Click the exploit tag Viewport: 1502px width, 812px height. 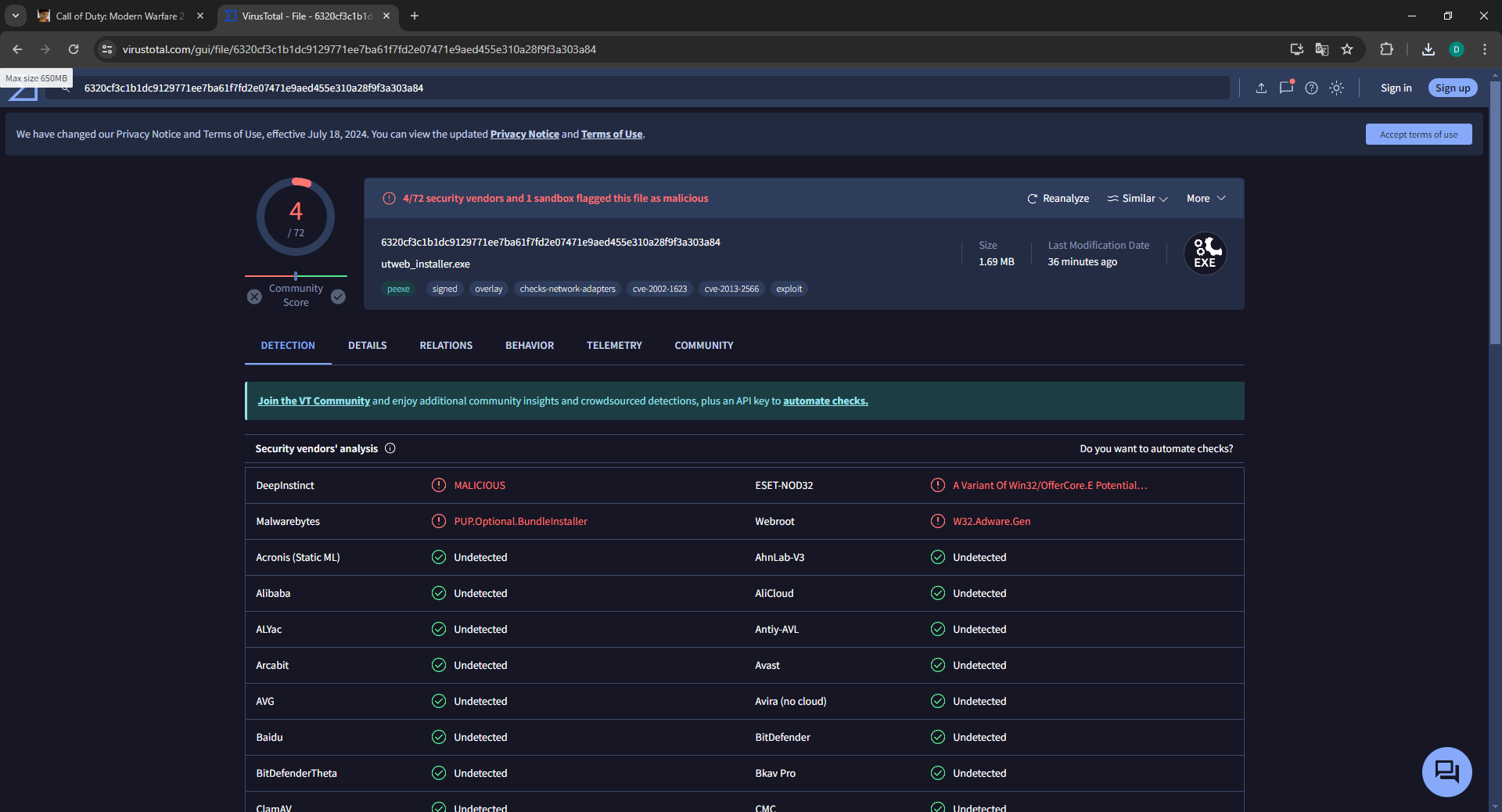click(789, 289)
